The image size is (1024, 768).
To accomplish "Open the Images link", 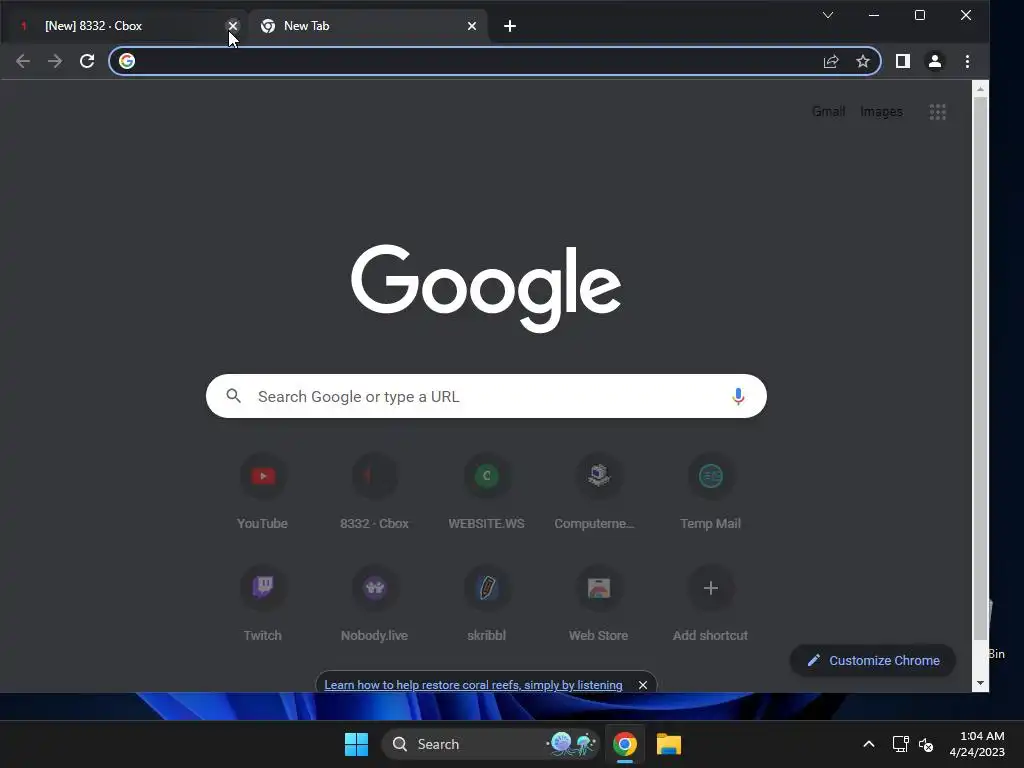I will coord(881,112).
